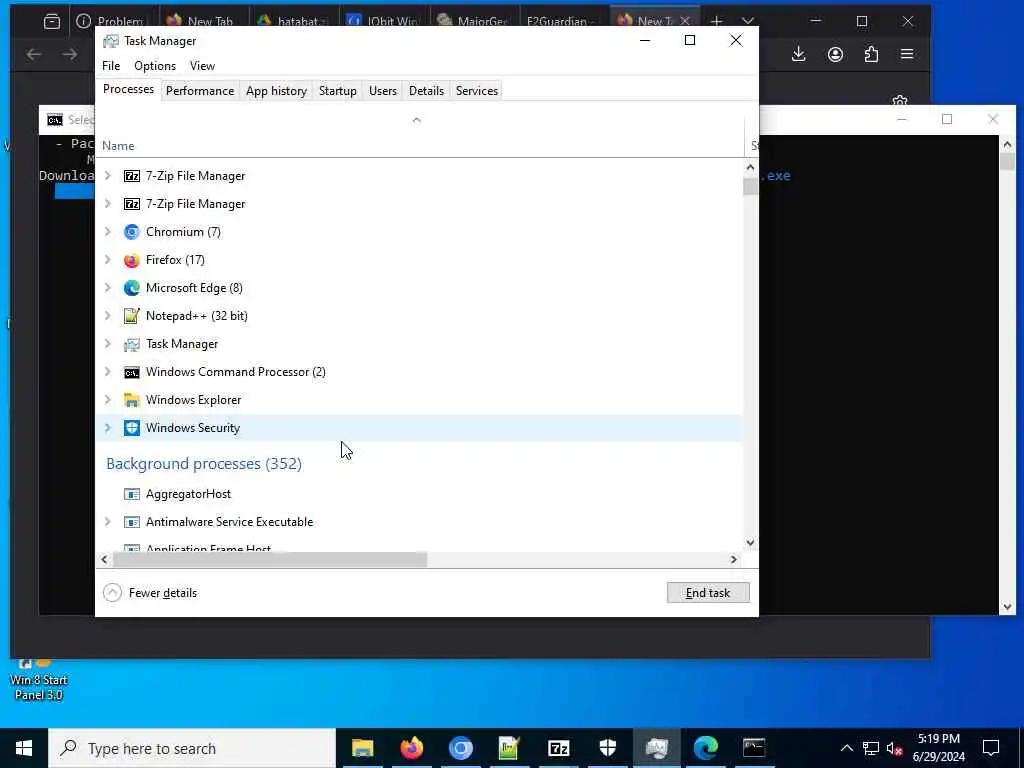Select the IObit Firefox tab
The width and height of the screenshot is (1024, 768).
pos(385,22)
